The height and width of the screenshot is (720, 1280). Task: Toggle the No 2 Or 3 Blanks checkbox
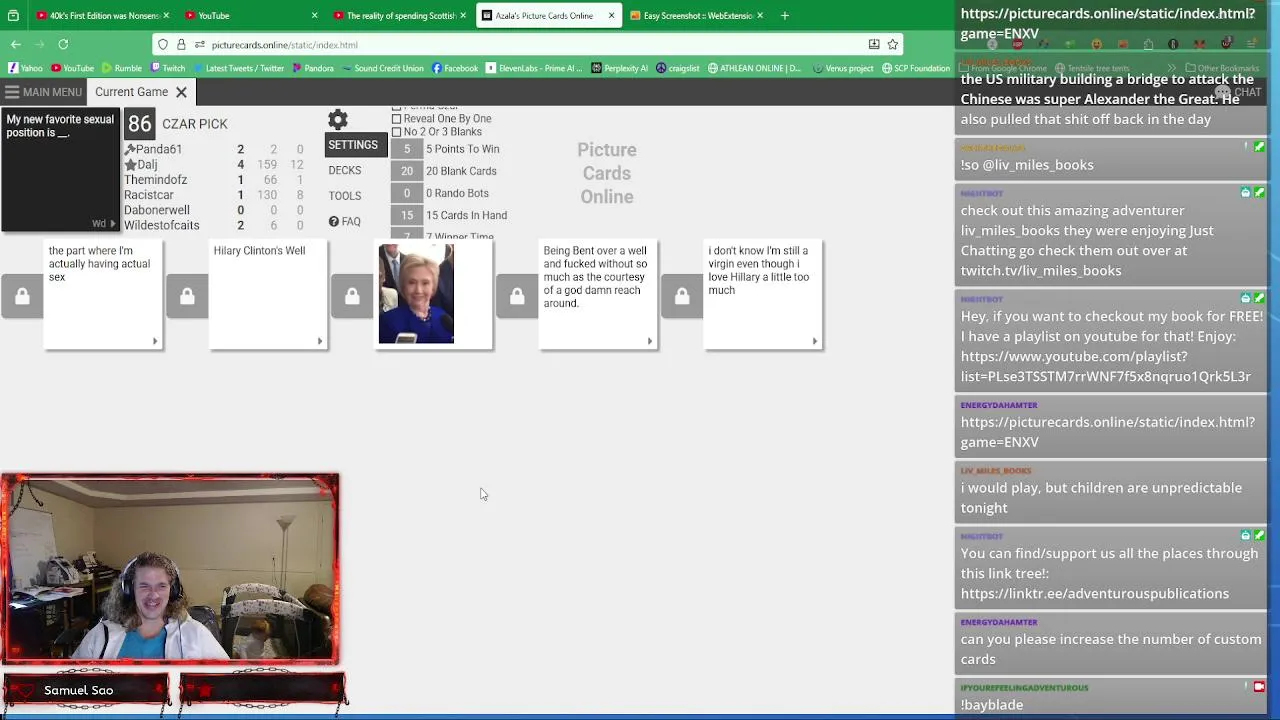pos(396,132)
